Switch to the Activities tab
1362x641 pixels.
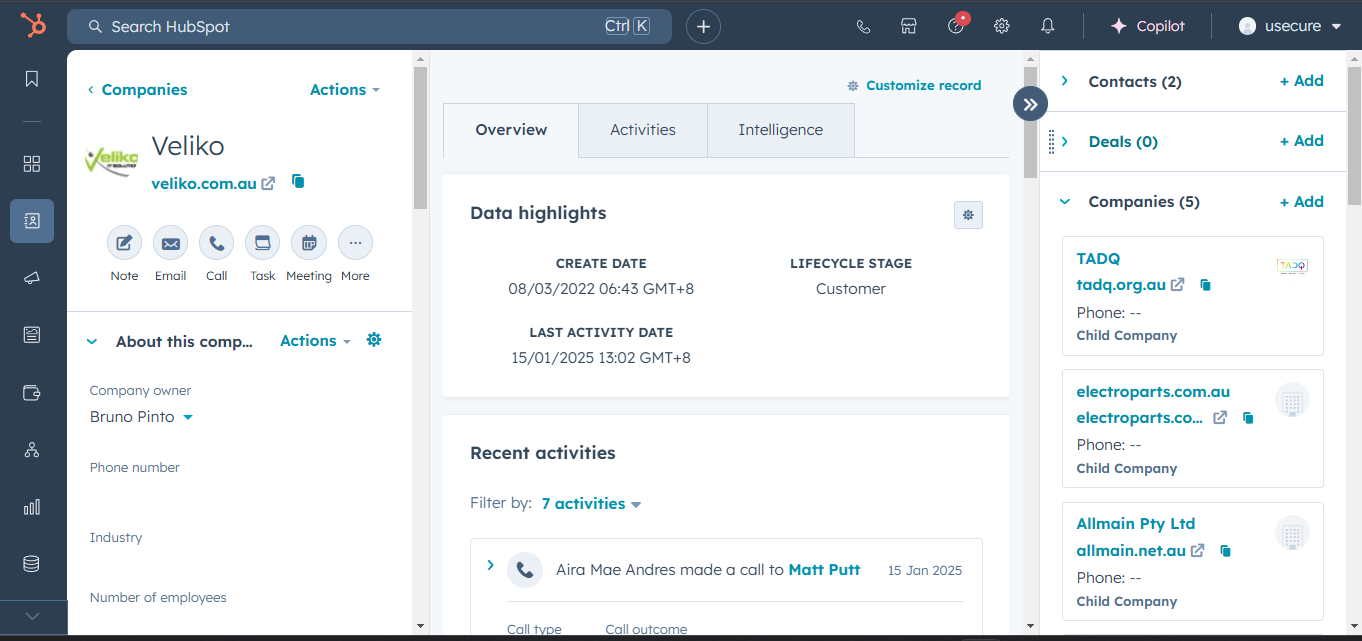tap(643, 130)
